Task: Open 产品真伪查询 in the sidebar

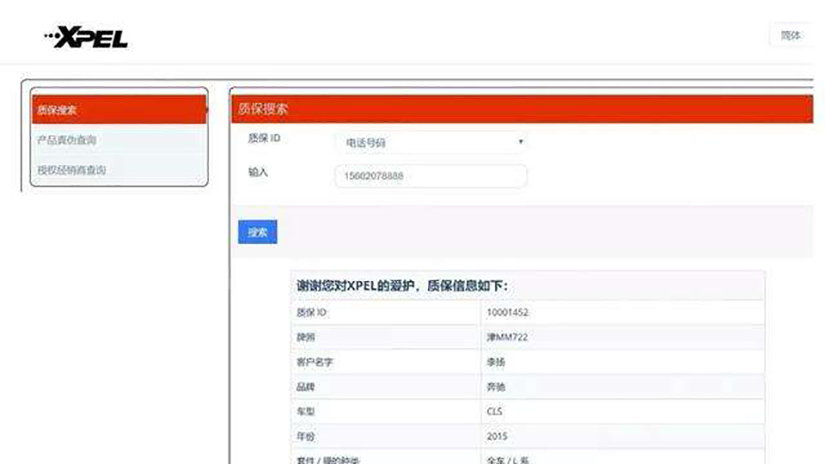Action: [x=119, y=140]
